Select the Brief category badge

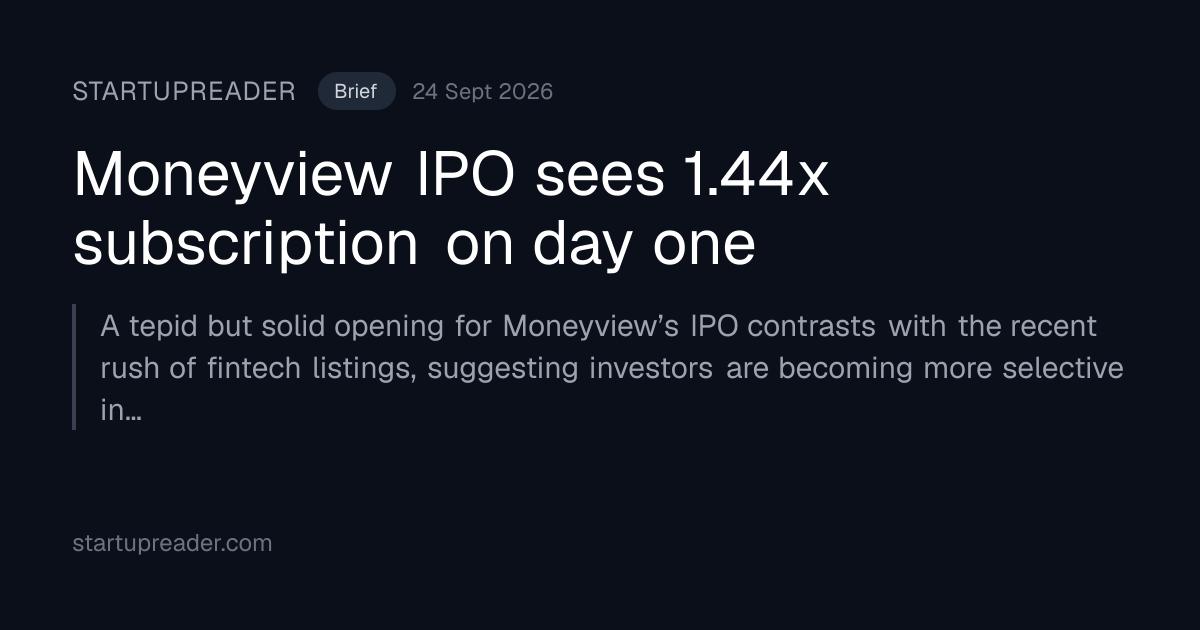coord(356,91)
